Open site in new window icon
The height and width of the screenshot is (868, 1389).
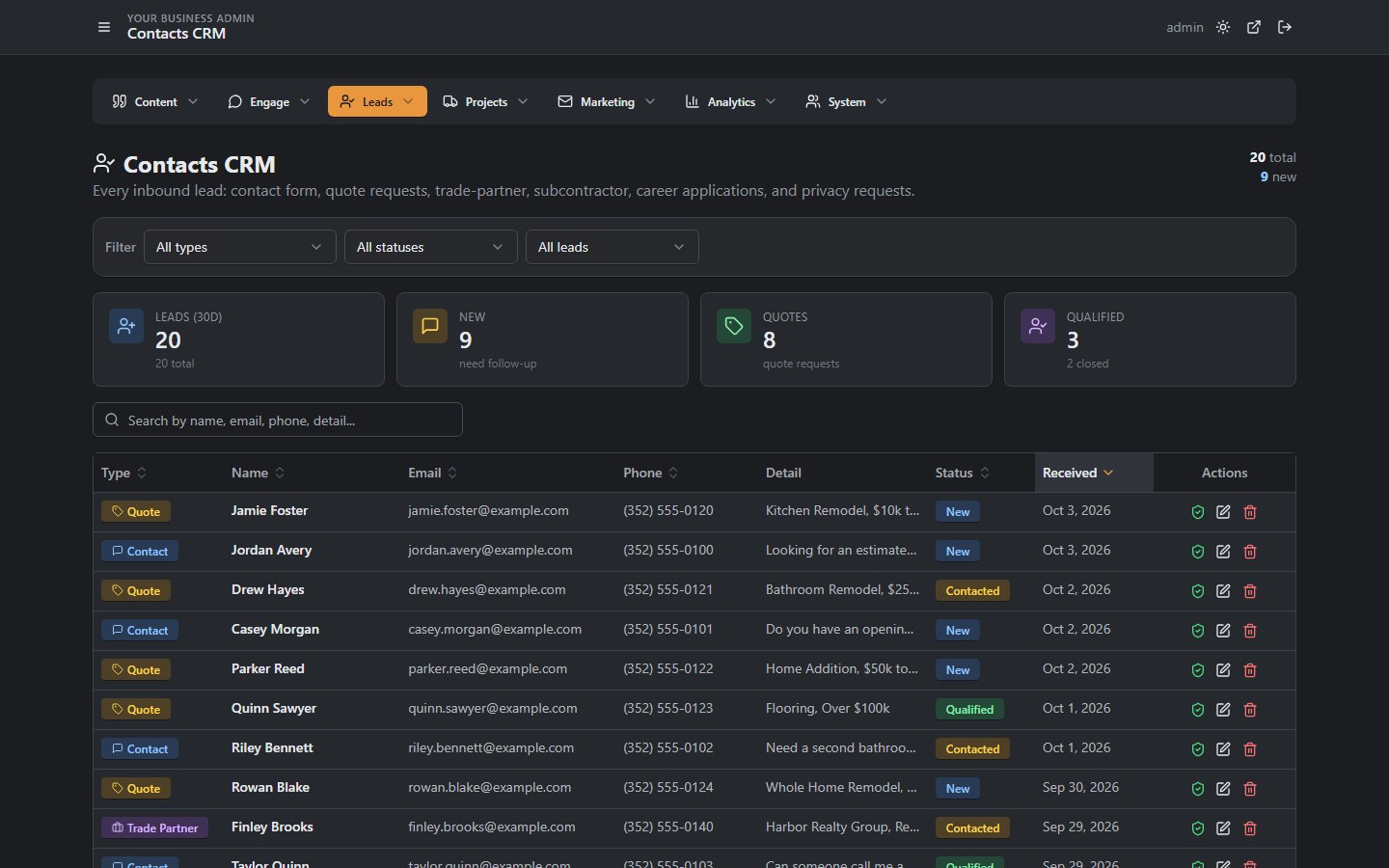[1254, 27]
